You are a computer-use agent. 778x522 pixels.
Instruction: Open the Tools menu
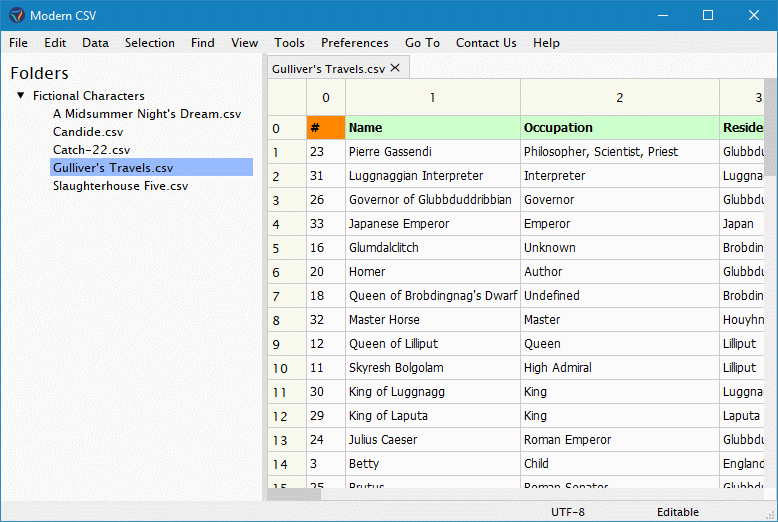(x=289, y=43)
